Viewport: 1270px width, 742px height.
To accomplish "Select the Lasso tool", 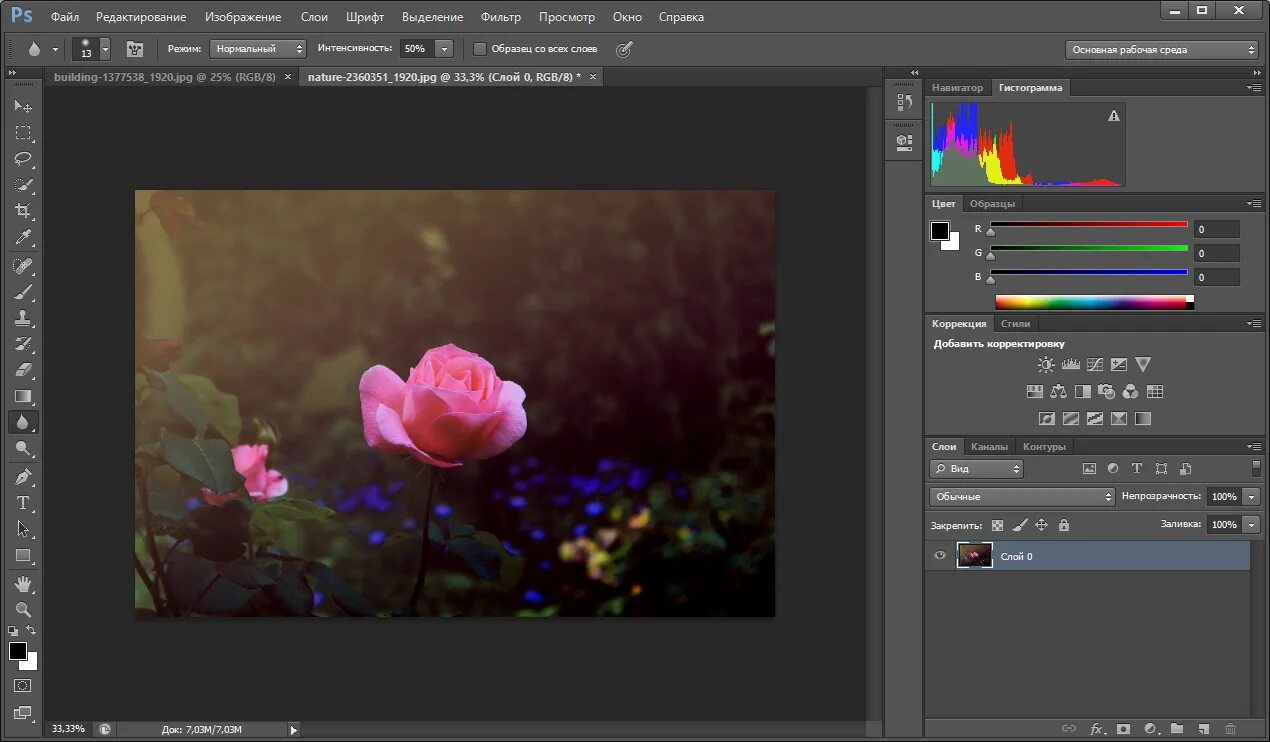I will click(x=23, y=158).
